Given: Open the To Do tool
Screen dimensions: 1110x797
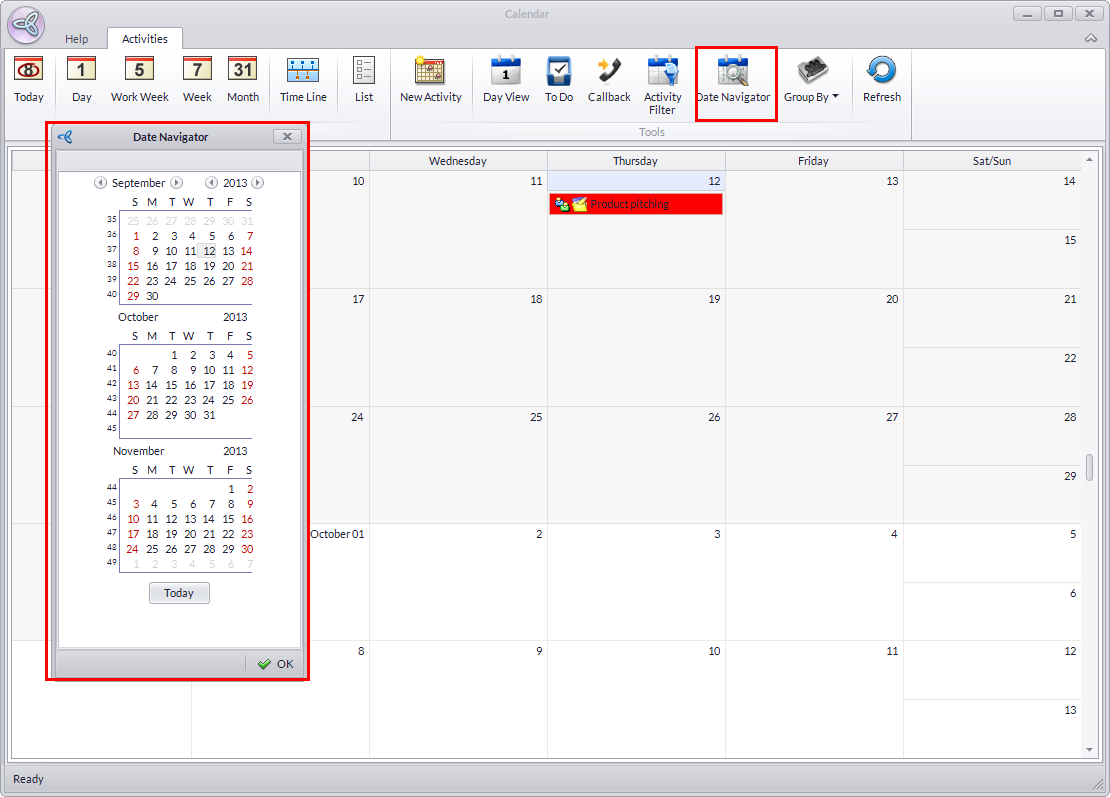Looking at the screenshot, I should [x=559, y=79].
